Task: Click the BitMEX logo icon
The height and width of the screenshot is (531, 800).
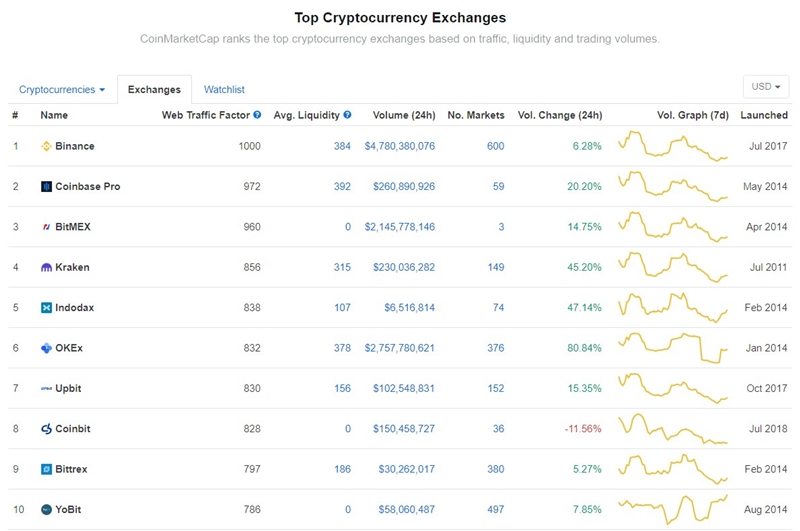Action: tap(46, 227)
